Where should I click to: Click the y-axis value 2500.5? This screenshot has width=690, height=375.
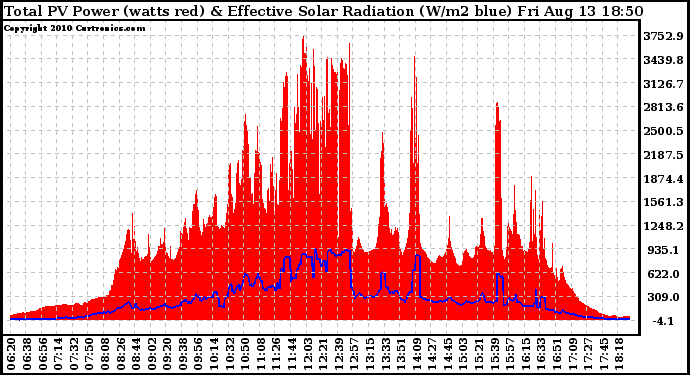[x=663, y=131]
